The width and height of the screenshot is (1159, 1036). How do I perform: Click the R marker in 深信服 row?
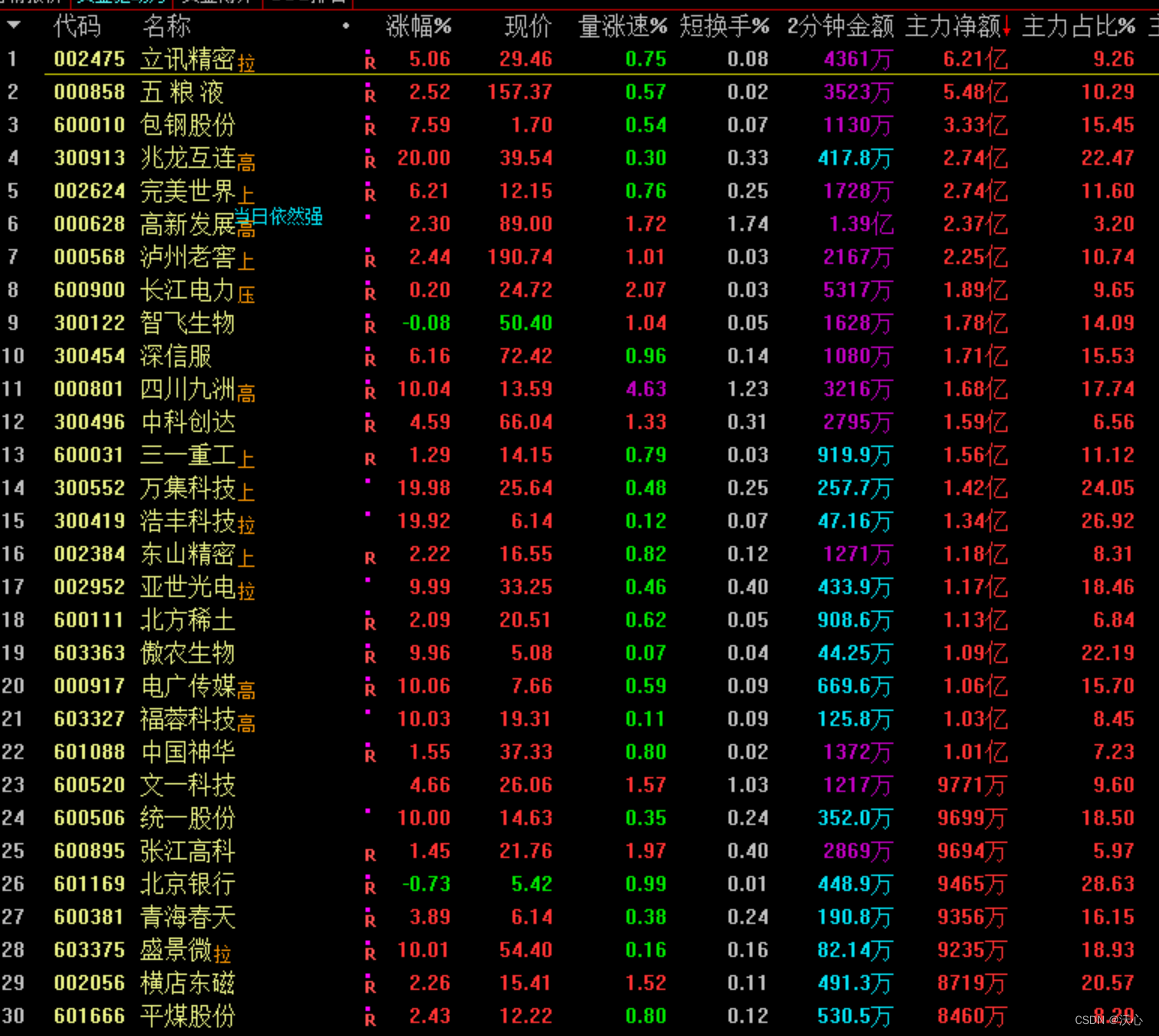pyautogui.click(x=370, y=359)
